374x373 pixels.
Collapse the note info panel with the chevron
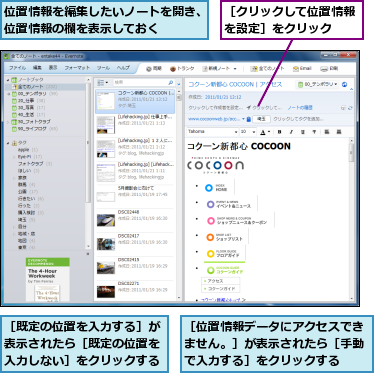351,89
